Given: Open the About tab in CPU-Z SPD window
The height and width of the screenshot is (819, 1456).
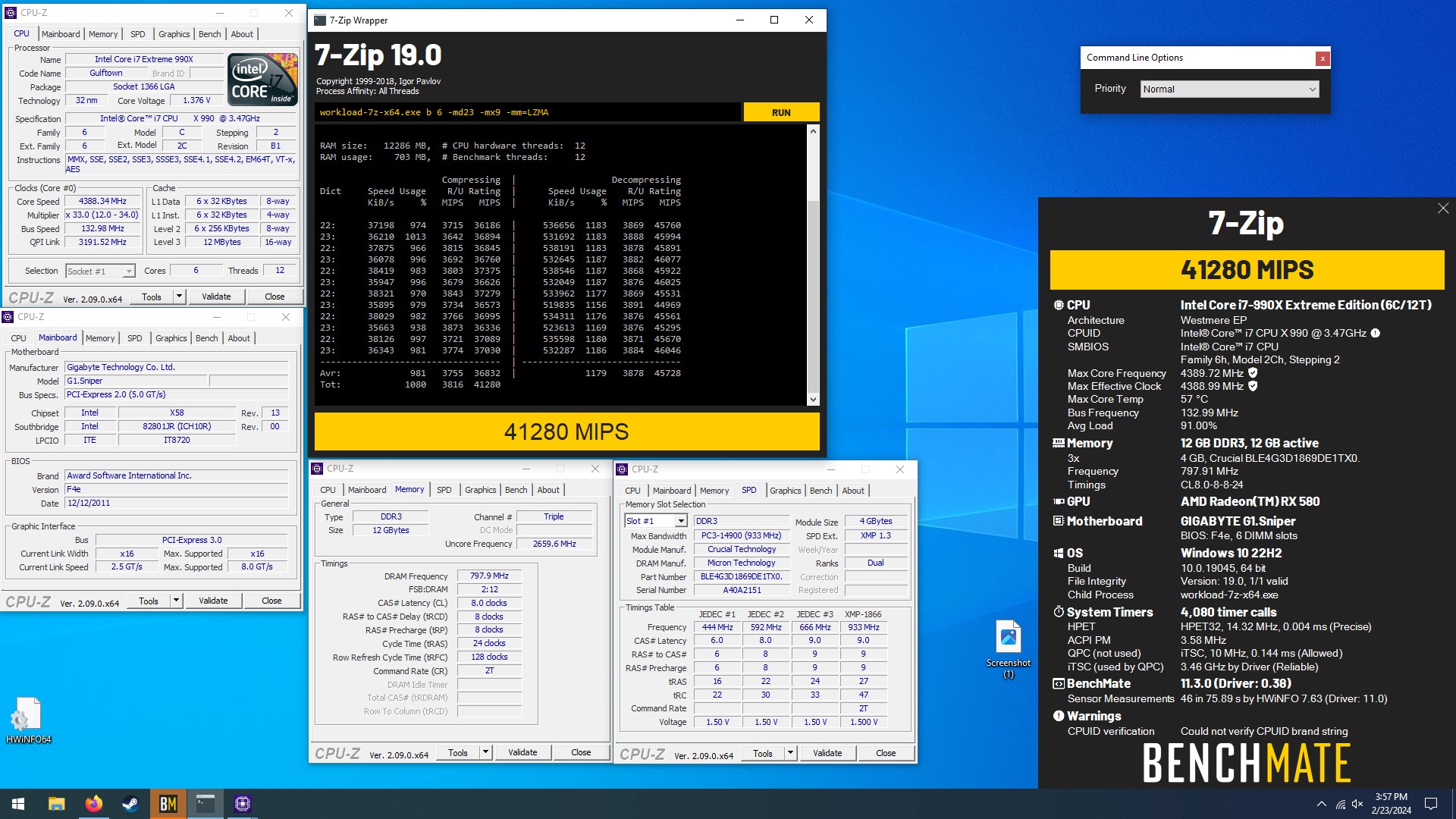Looking at the screenshot, I should [853, 491].
